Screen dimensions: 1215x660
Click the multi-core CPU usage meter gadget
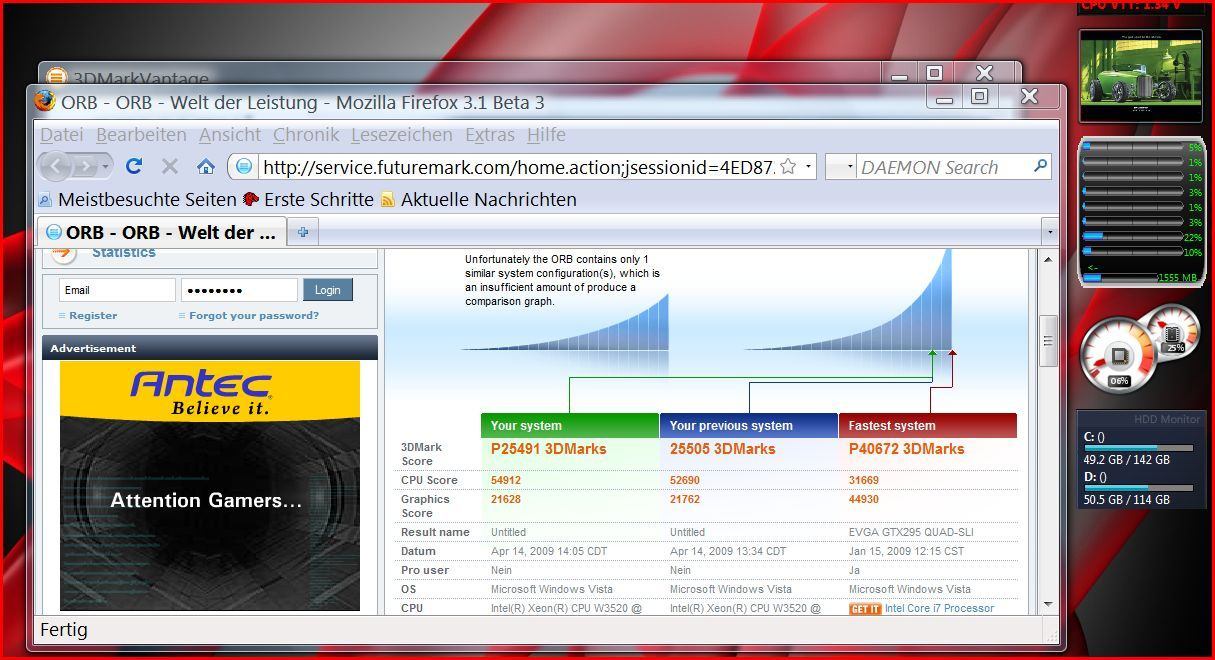point(1141,212)
